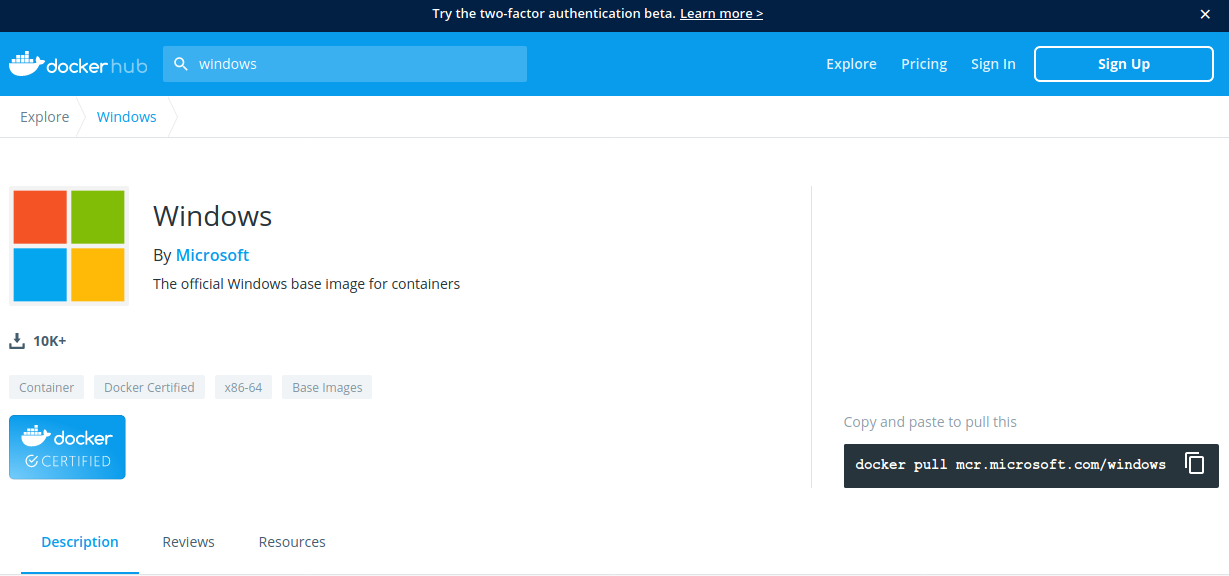The width and height of the screenshot is (1229, 576).
Task: Click the Docker Certified badge
Action: click(x=67, y=447)
